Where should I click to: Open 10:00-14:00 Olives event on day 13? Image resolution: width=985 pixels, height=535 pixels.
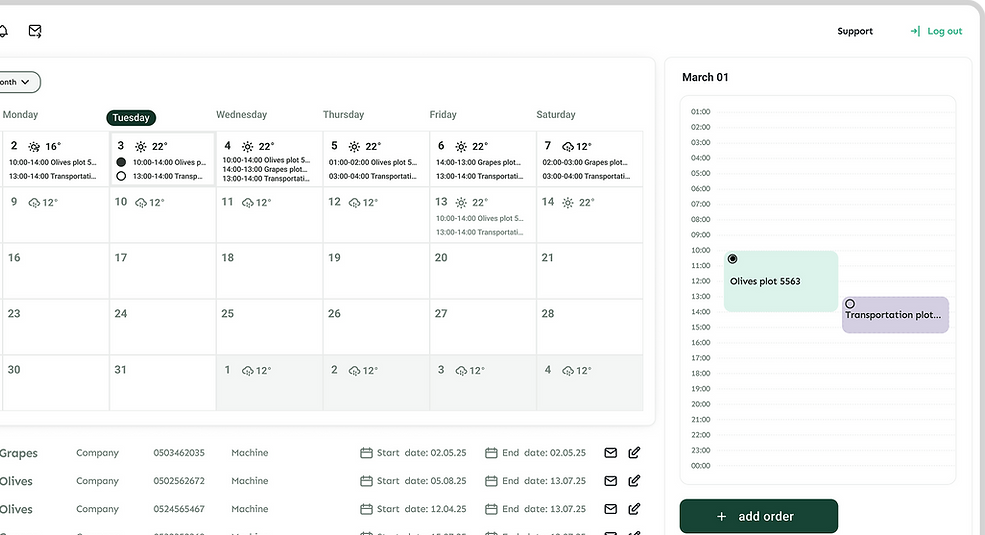point(479,219)
